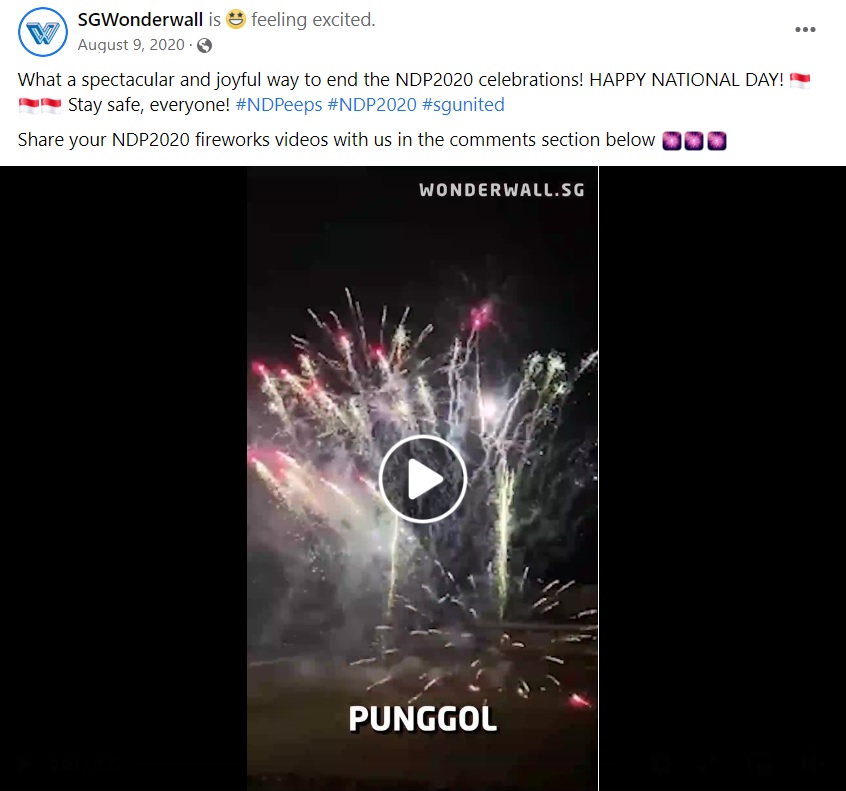Click the black area right of the video
The height and width of the screenshot is (791, 846).
point(722,478)
